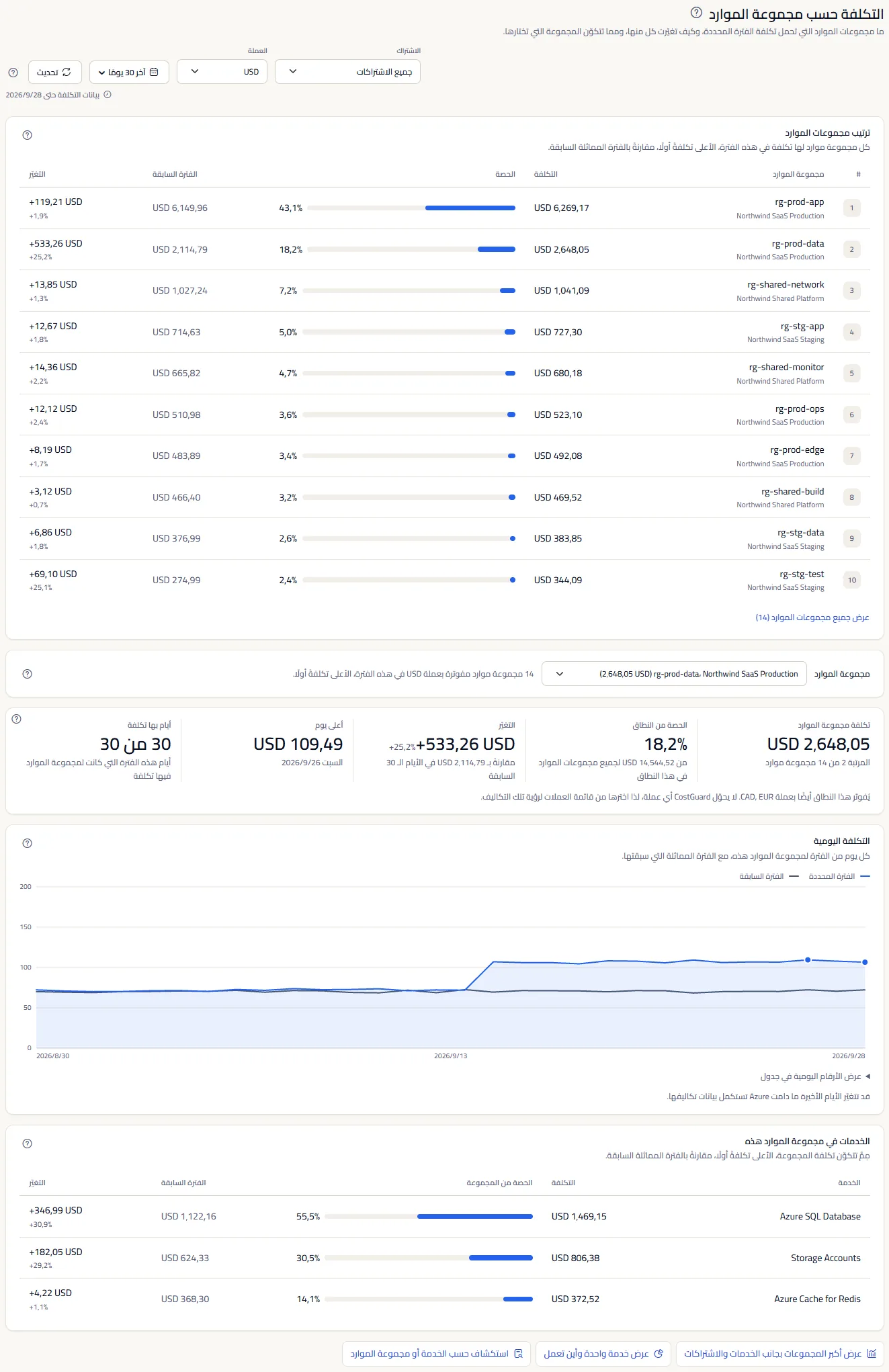Screen dimensions: 889x1372
Task: Open help icon in the resource group selector card
Action: click(27, 674)
